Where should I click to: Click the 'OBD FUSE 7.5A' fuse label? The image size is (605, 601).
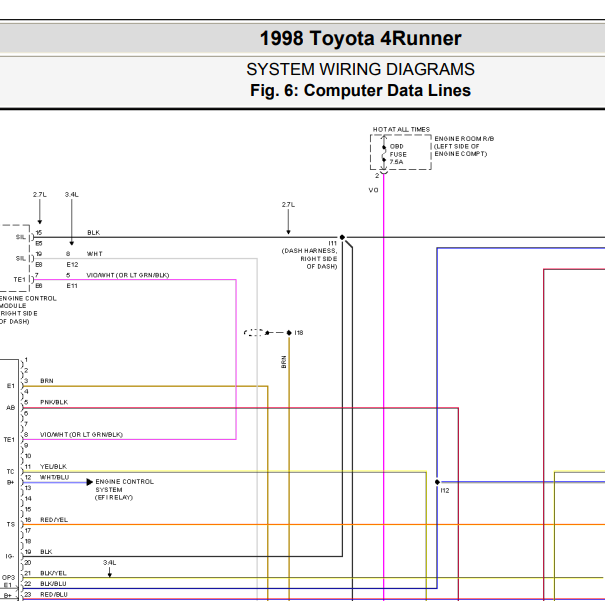coord(398,154)
